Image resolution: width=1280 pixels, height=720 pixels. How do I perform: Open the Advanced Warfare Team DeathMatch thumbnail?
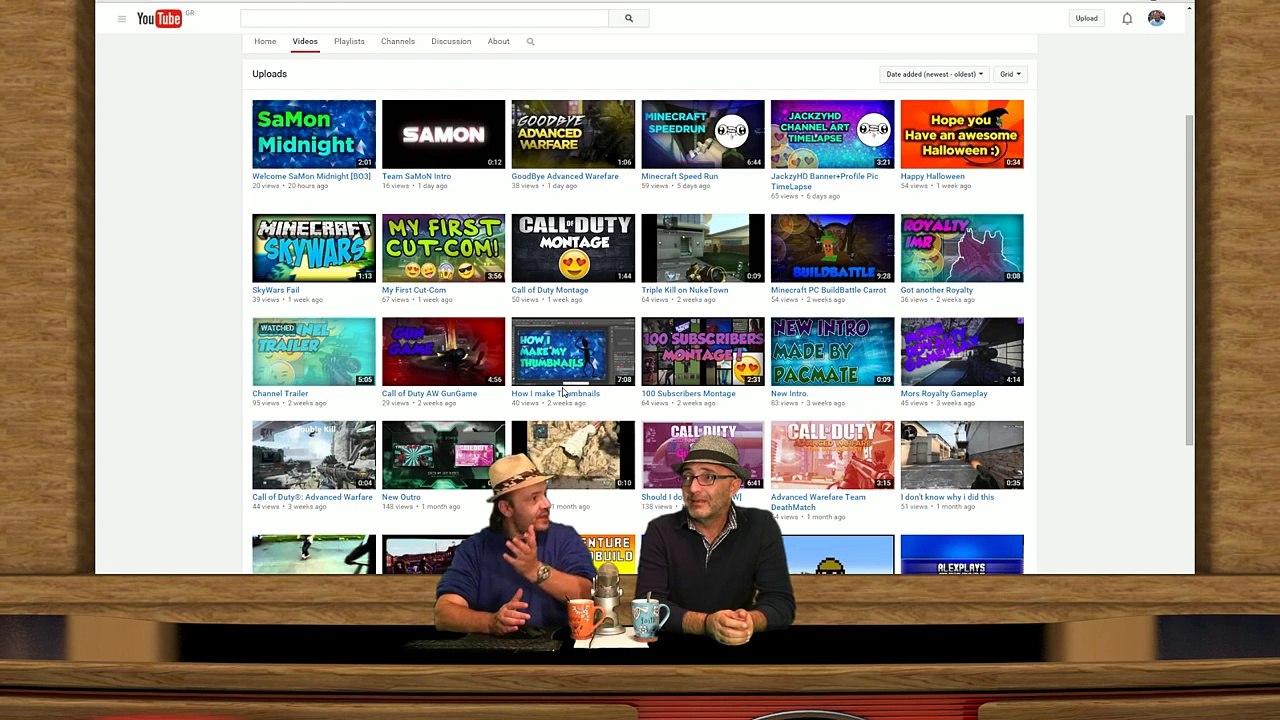(832, 455)
